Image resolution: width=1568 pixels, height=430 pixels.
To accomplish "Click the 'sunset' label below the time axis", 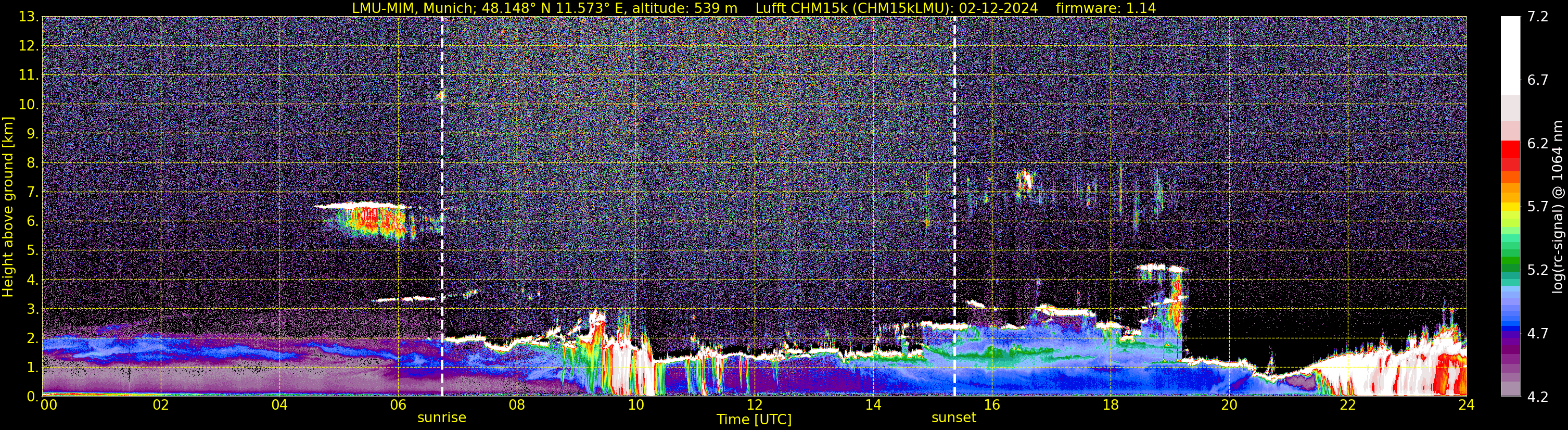I will point(953,418).
